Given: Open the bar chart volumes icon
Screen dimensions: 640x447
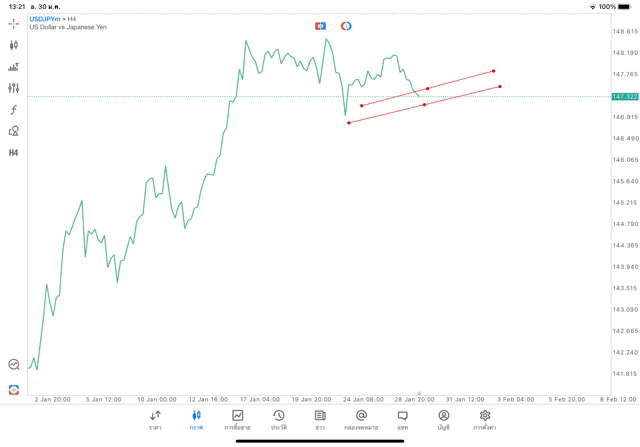Looking at the screenshot, I should (13, 67).
